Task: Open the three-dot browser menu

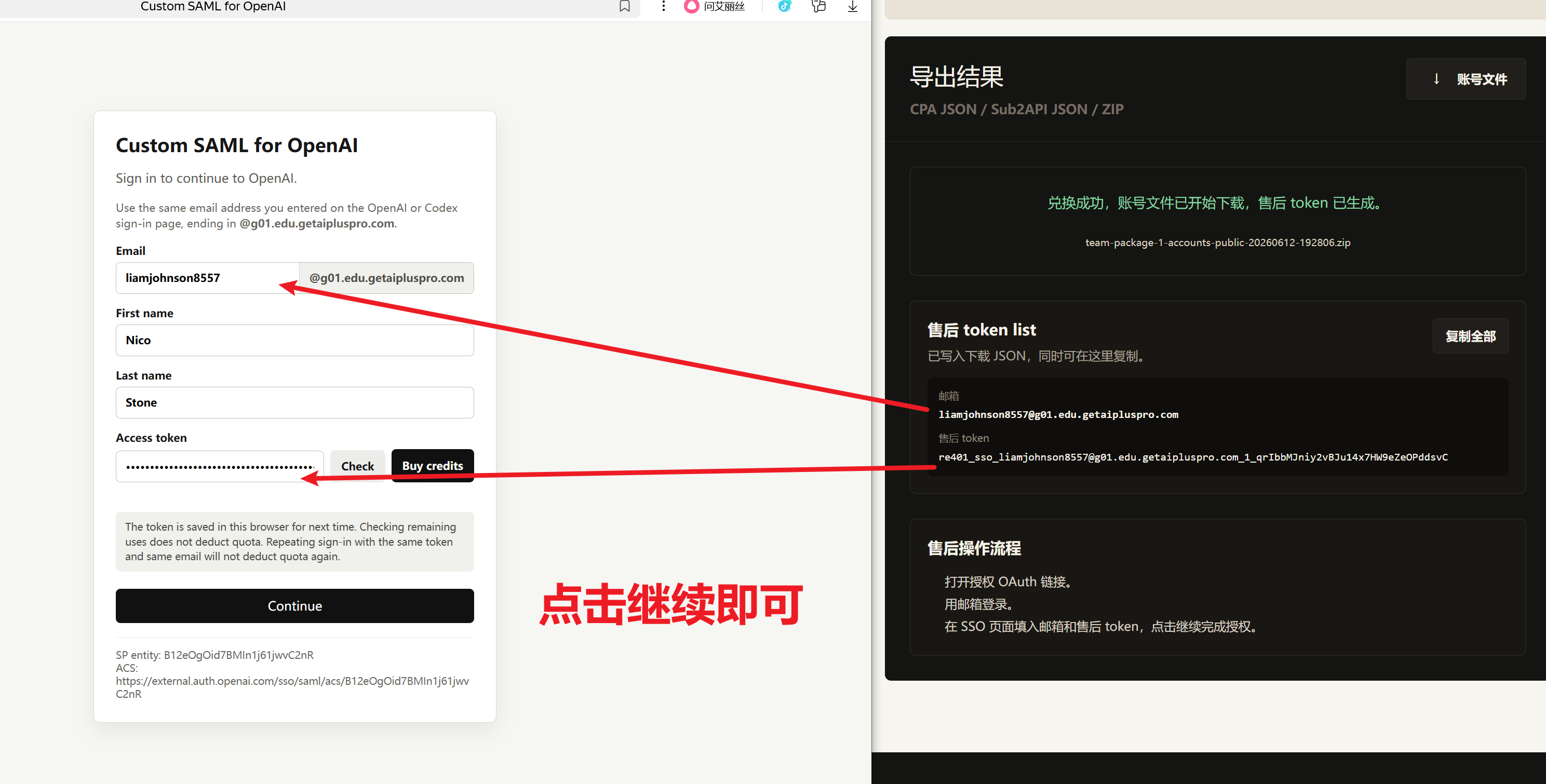Action: (663, 6)
